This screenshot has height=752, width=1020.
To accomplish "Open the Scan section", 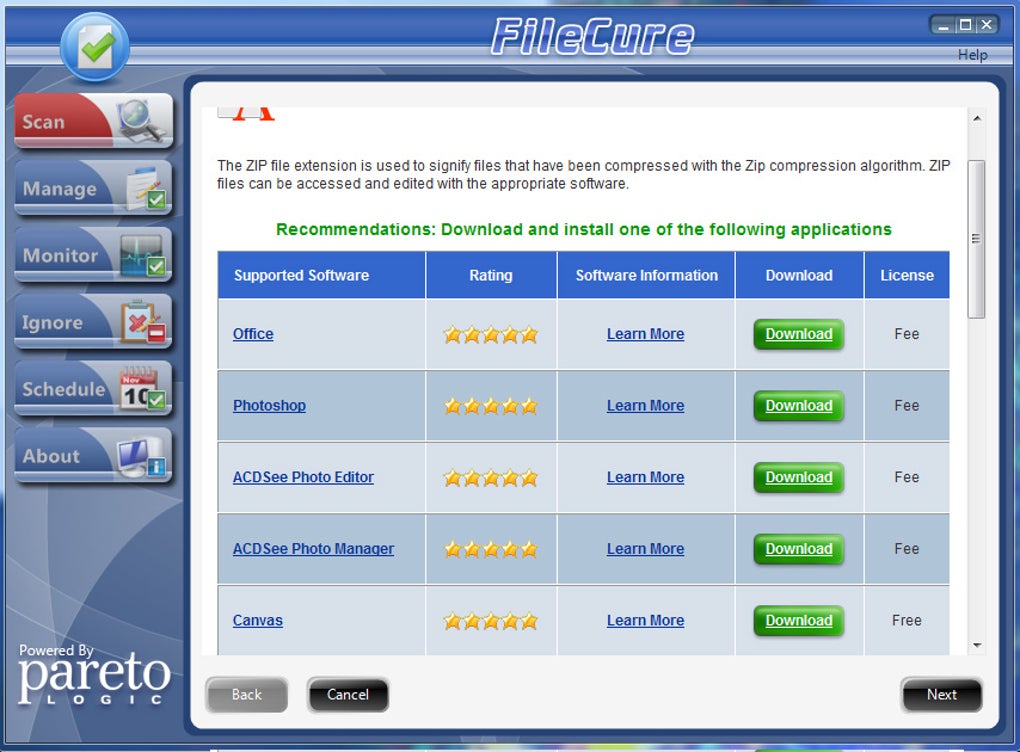I will tap(94, 121).
